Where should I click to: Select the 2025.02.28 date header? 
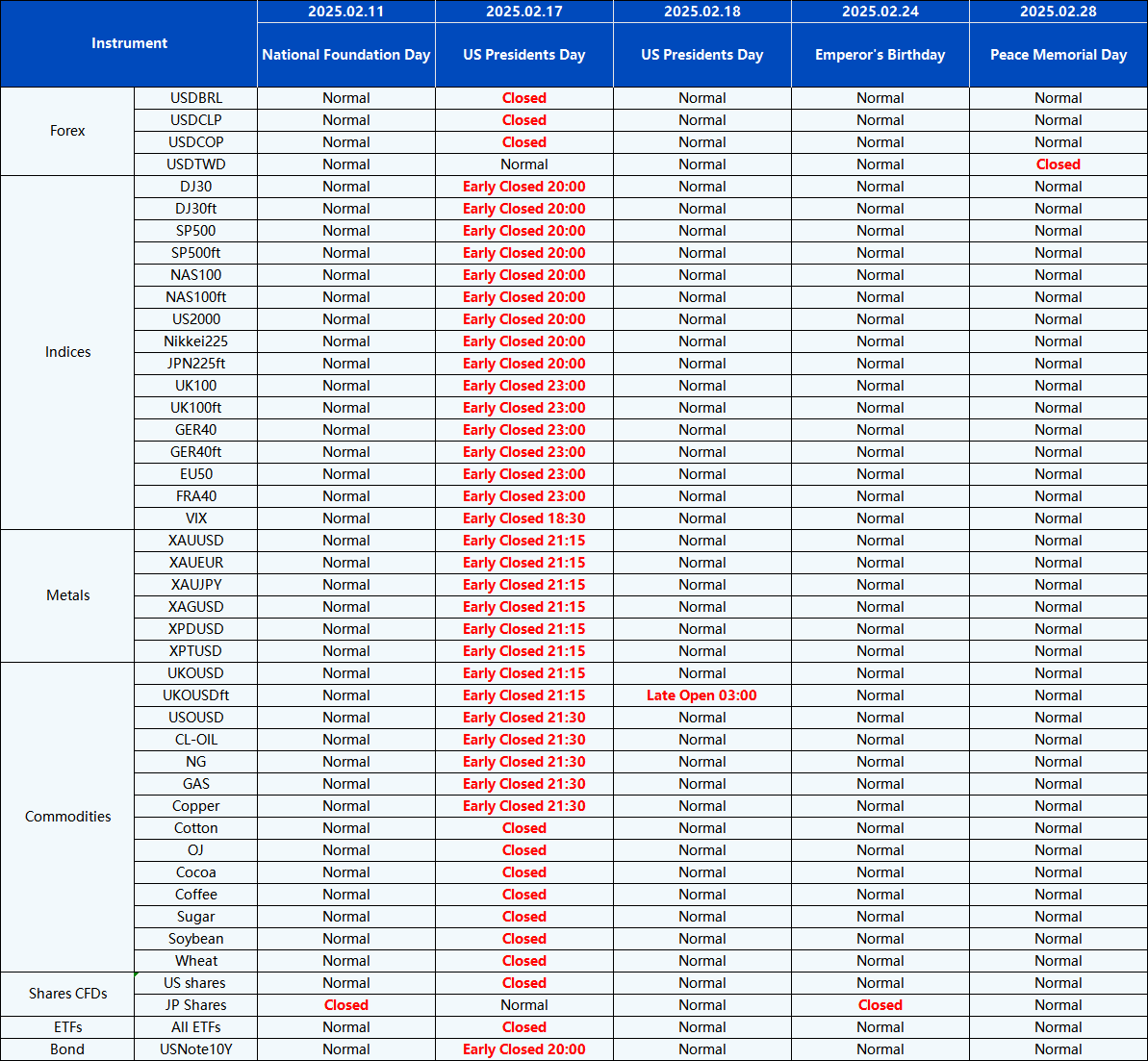[x=1058, y=12]
